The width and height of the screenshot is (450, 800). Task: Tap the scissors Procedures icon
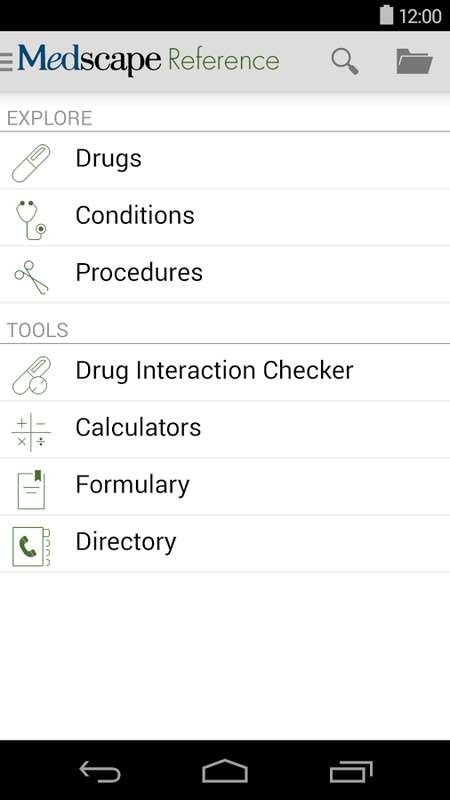31,277
